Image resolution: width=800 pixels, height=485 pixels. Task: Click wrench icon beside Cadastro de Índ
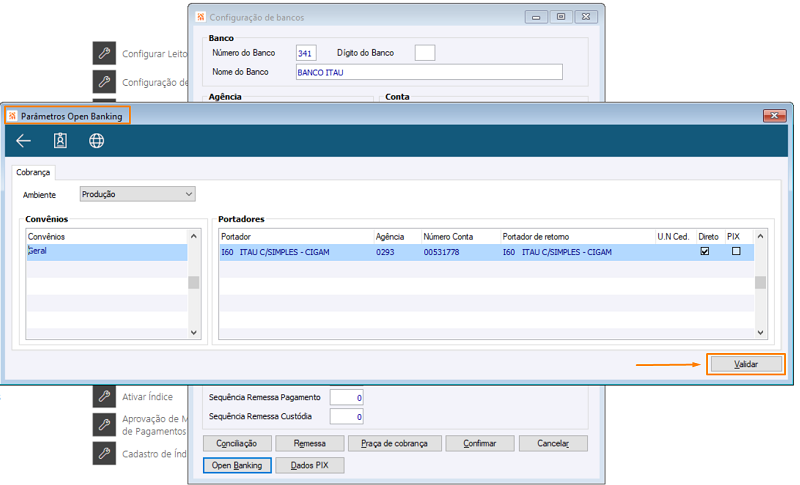pyautogui.click(x=104, y=453)
